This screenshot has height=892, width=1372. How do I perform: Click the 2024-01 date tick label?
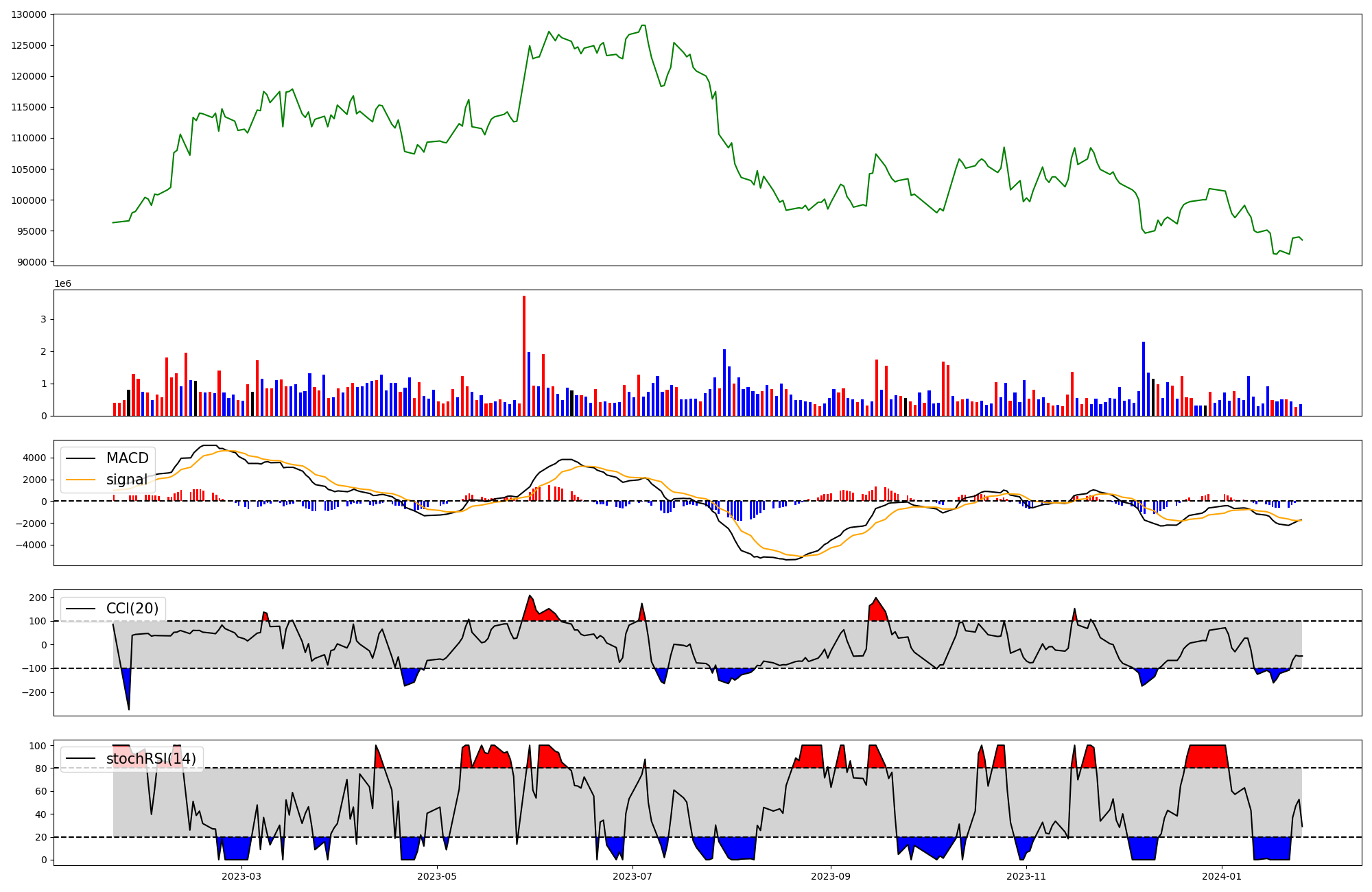click(1222, 876)
